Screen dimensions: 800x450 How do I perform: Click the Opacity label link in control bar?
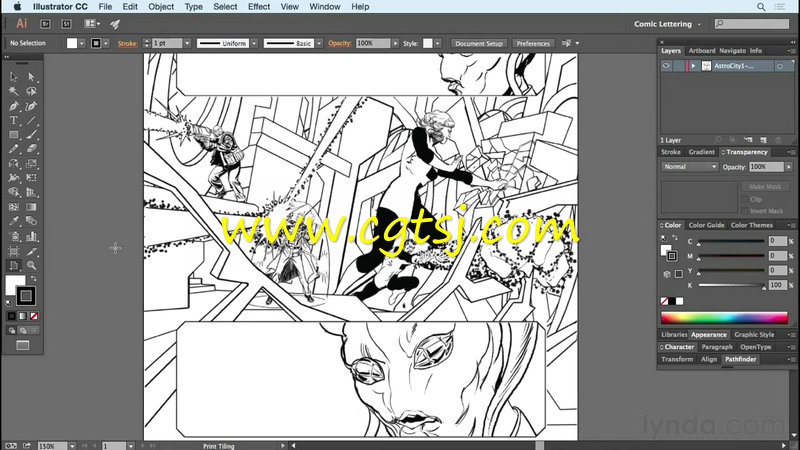pos(339,43)
